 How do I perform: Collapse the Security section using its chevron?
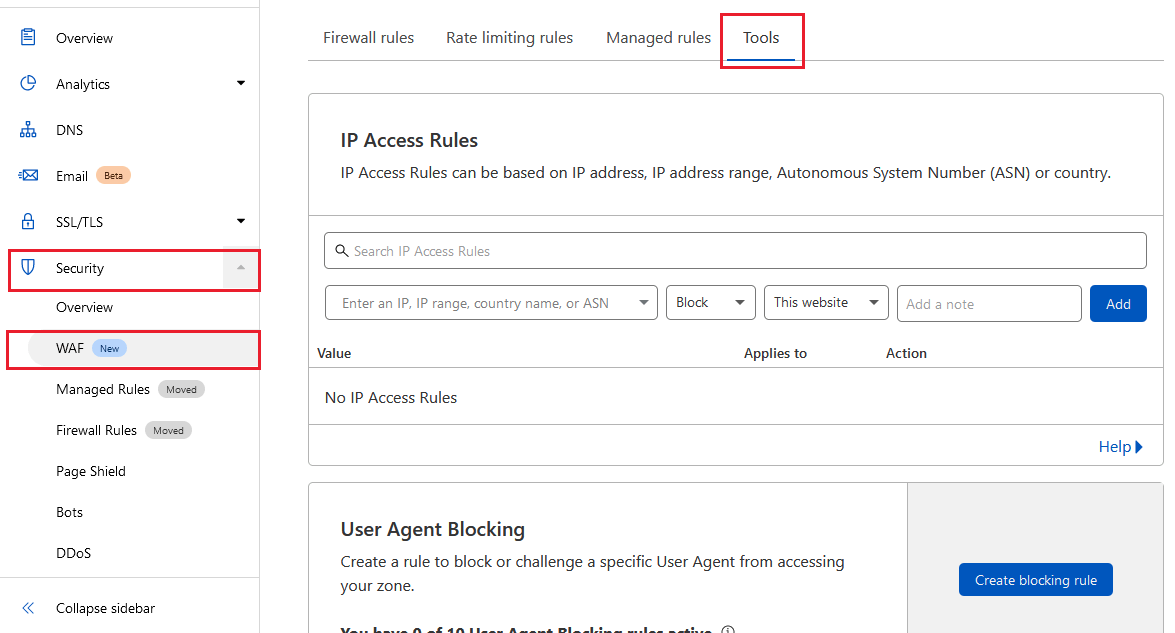[240, 268]
